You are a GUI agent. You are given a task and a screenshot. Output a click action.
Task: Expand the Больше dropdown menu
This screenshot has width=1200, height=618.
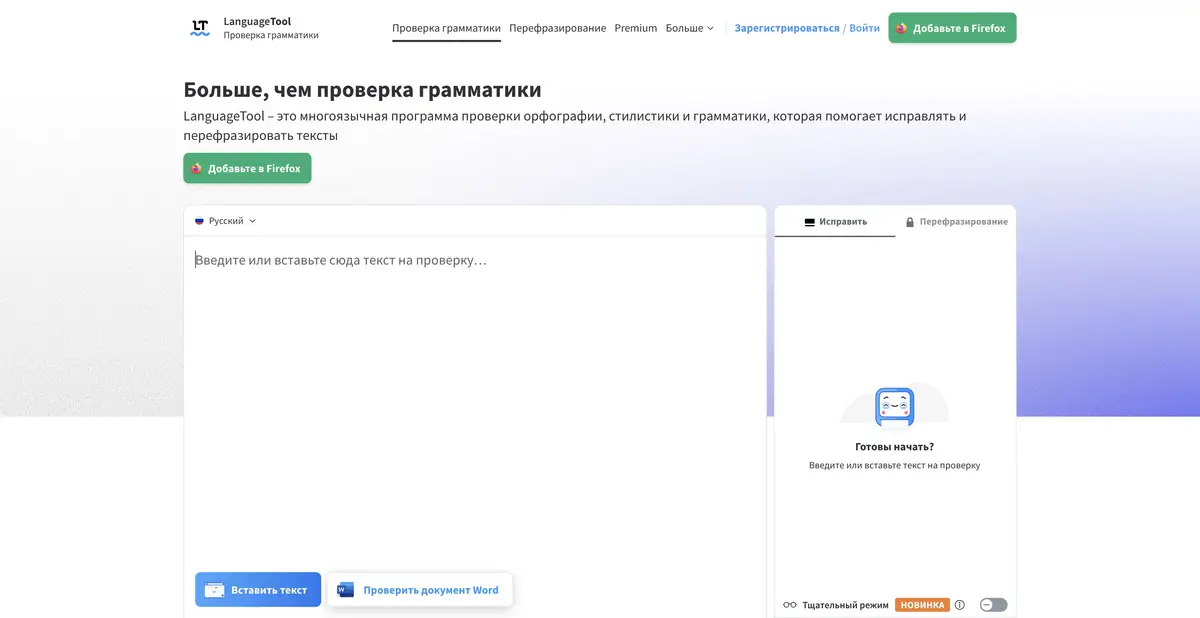[x=690, y=28]
